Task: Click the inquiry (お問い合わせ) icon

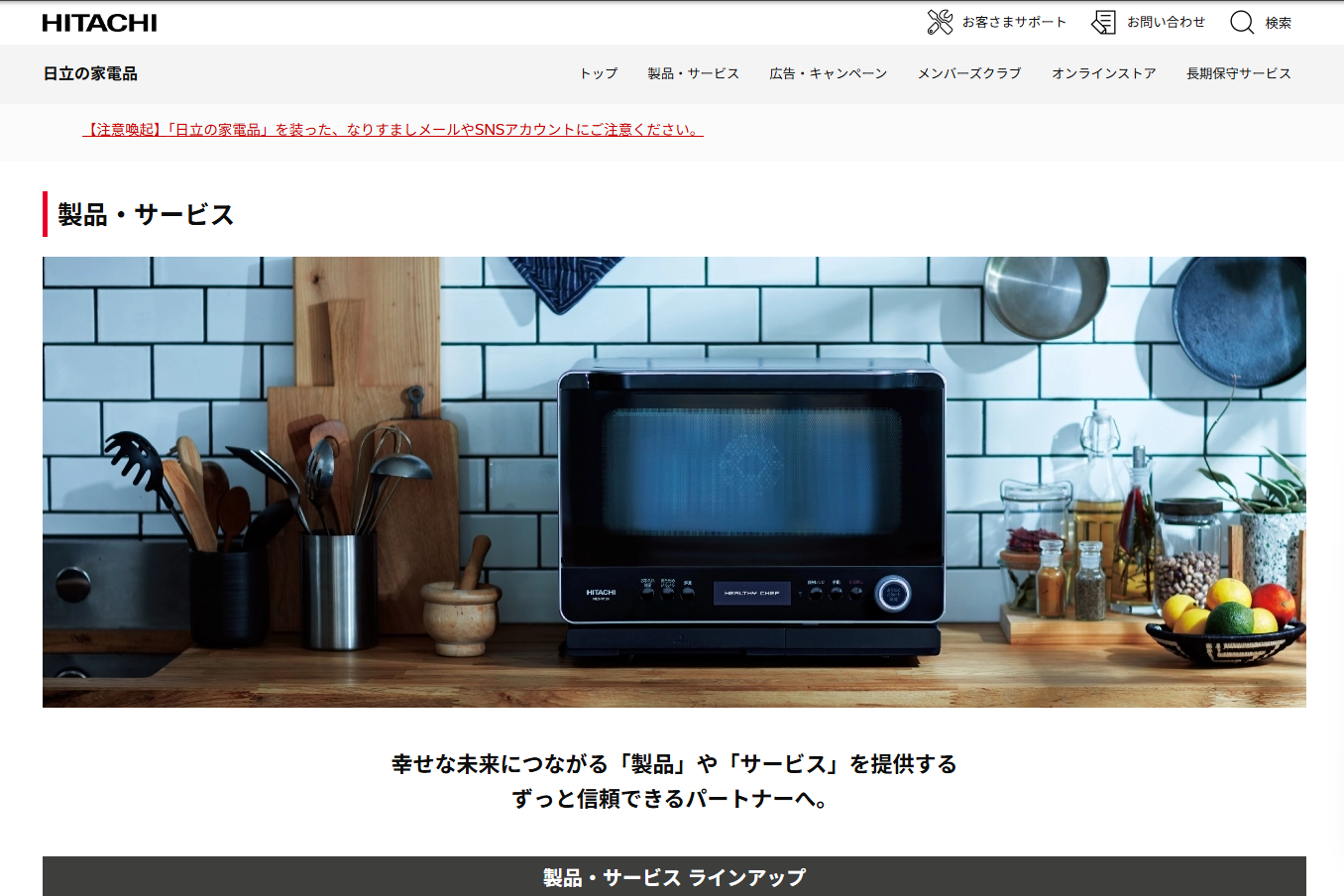Action: pos(1103,22)
